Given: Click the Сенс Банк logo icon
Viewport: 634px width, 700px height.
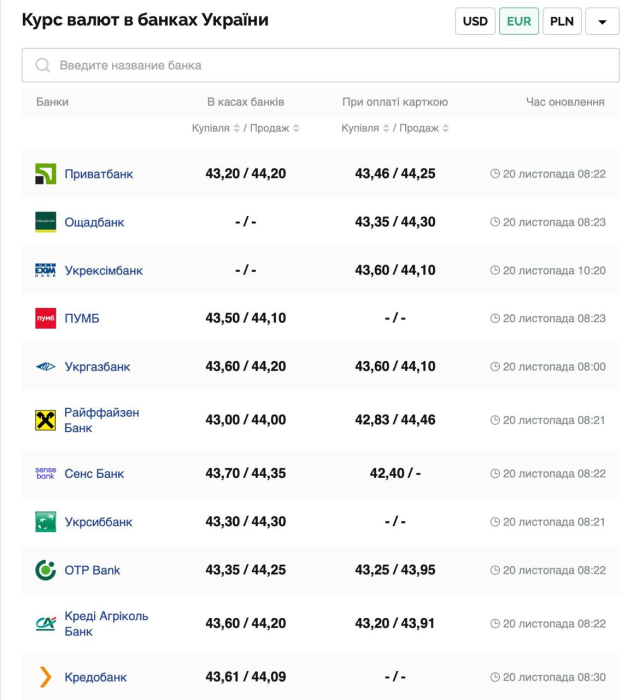Looking at the screenshot, I should (46, 473).
